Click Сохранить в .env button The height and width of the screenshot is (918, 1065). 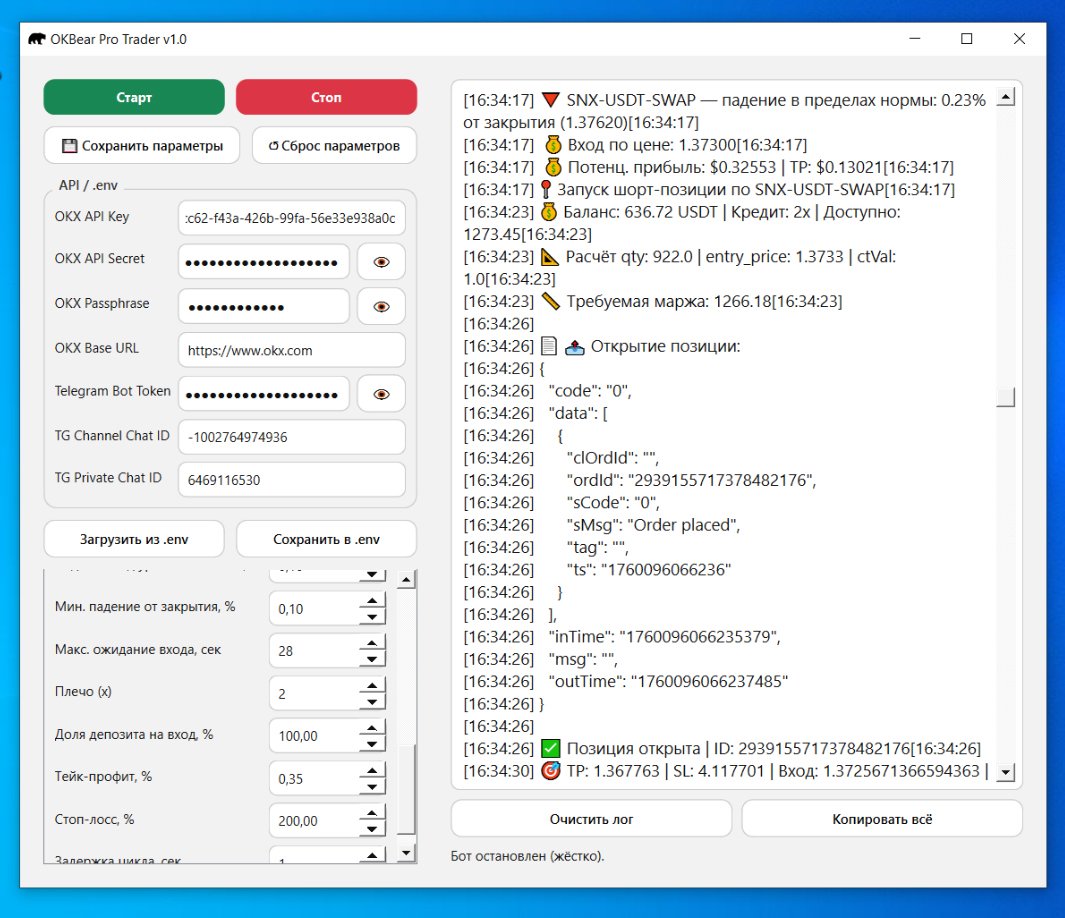pyautogui.click(x=326, y=539)
